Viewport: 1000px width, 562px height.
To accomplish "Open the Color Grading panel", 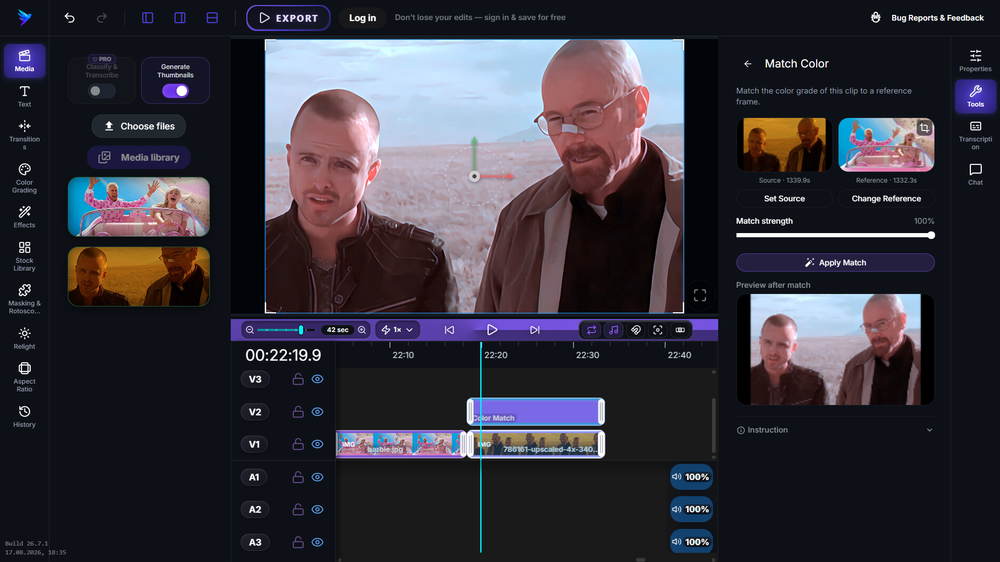I will click(x=24, y=178).
